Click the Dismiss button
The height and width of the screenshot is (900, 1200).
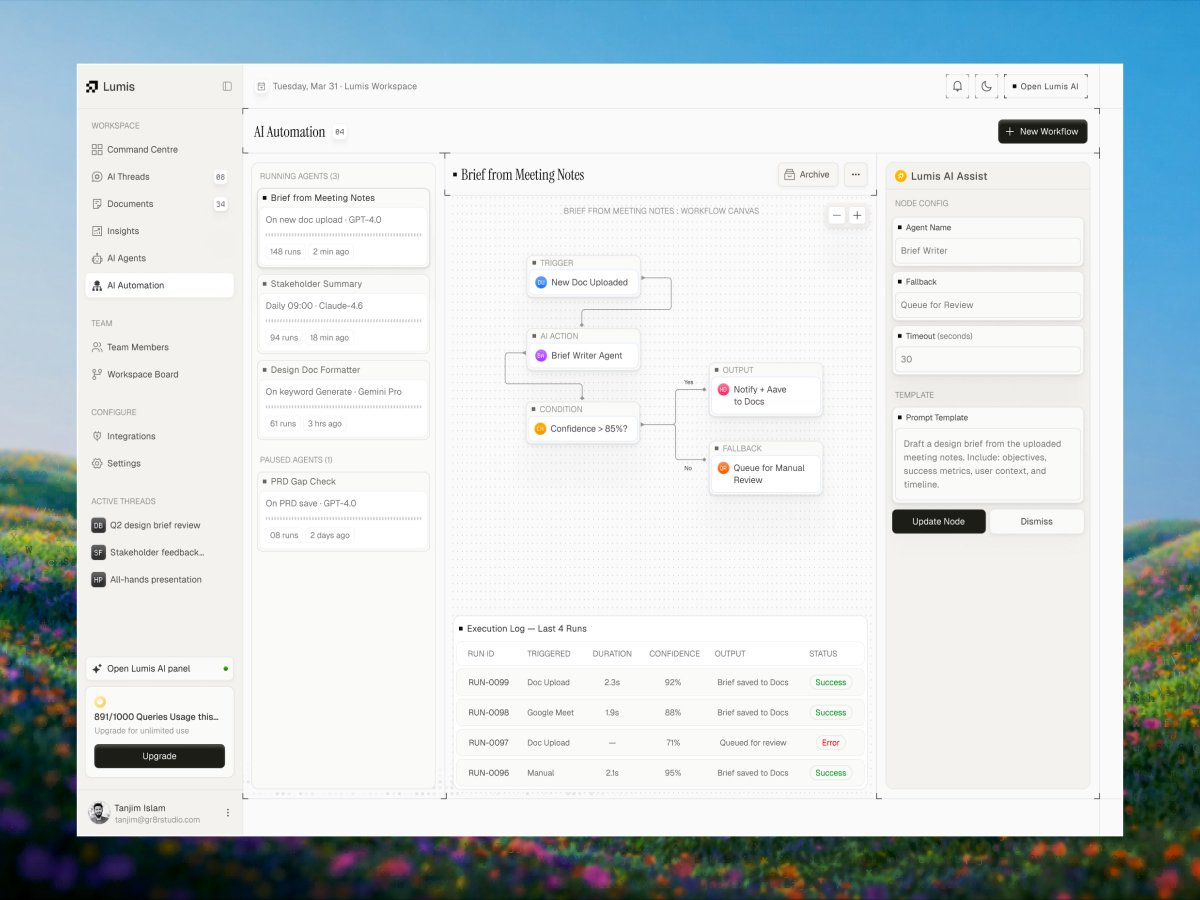(1037, 521)
